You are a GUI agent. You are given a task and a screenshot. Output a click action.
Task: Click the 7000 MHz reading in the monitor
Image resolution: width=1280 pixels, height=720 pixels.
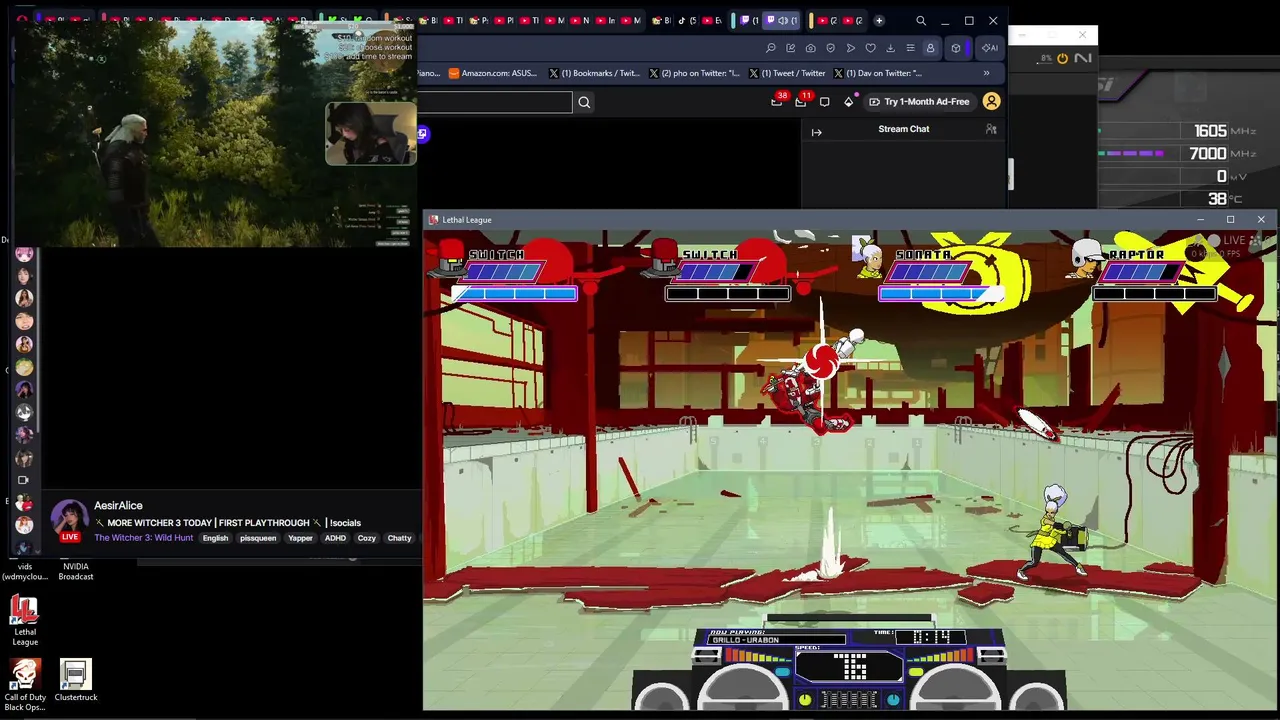click(1208, 153)
